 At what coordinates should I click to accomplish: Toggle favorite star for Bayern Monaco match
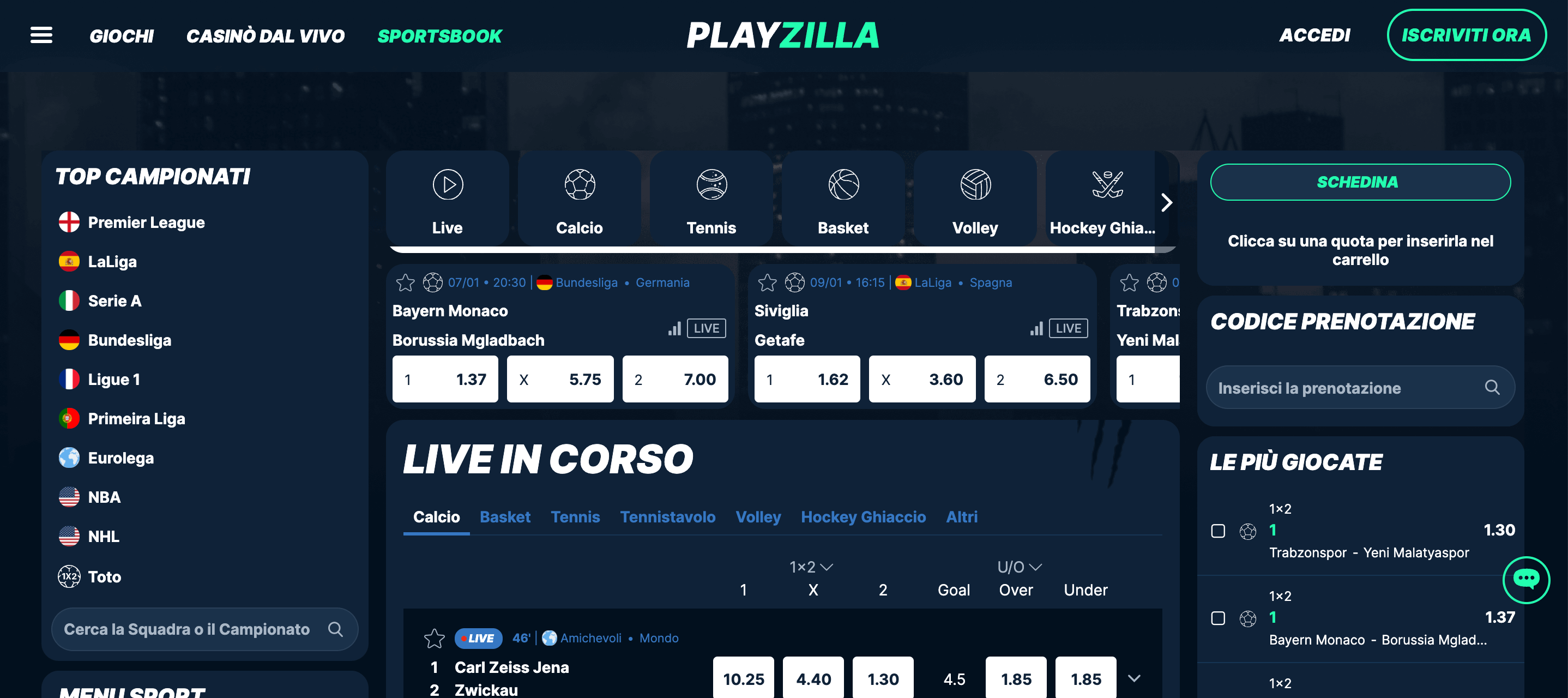point(404,282)
